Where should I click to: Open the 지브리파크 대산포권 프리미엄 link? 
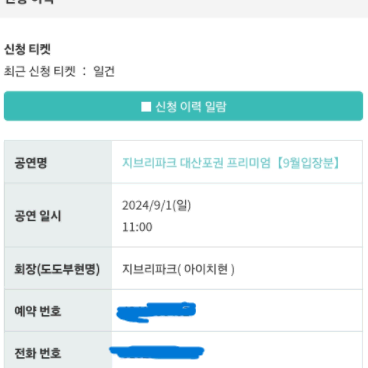tap(230, 163)
